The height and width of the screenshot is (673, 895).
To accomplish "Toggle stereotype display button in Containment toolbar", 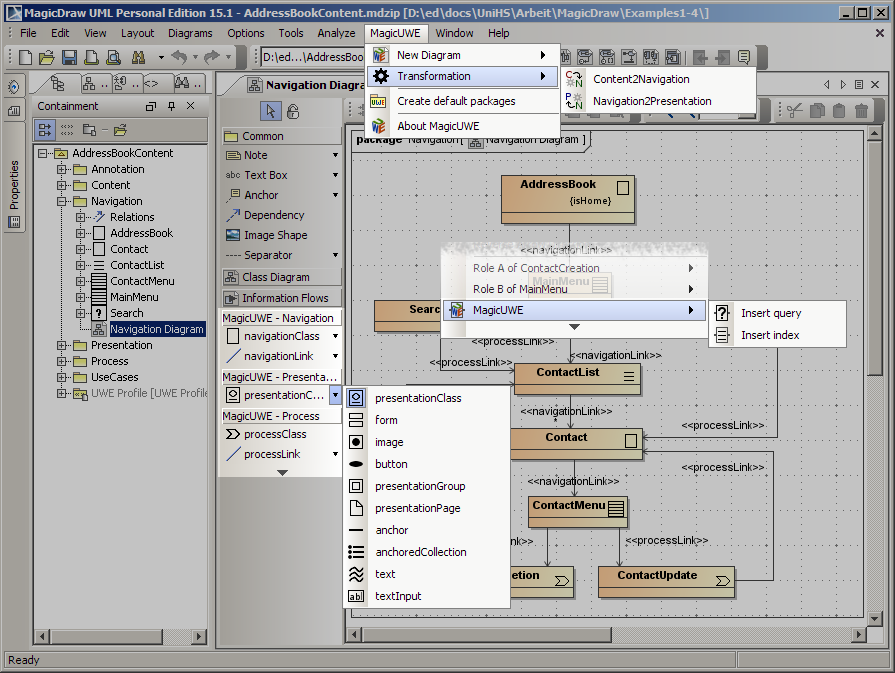I will point(67,130).
